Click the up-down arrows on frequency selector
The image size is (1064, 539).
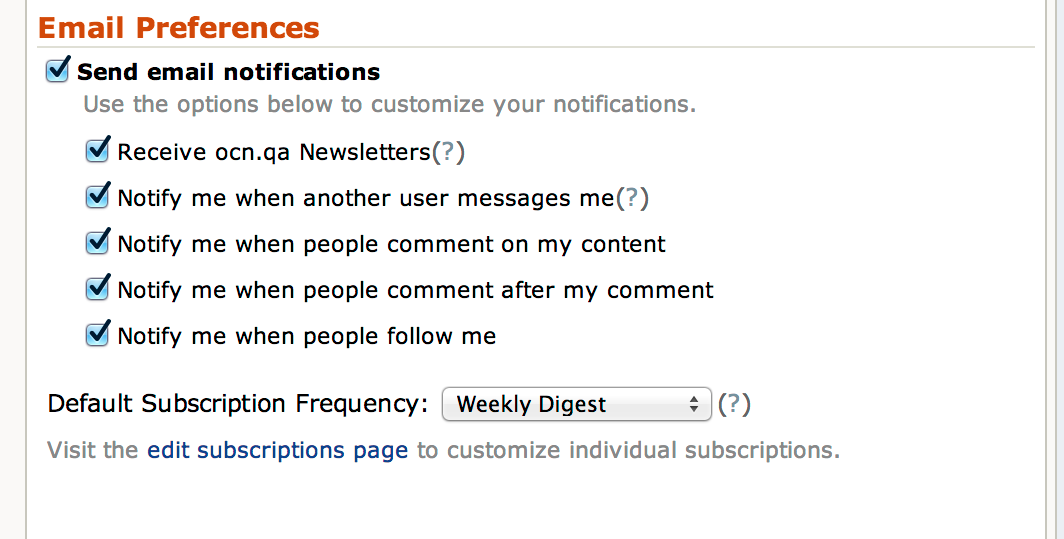point(693,404)
